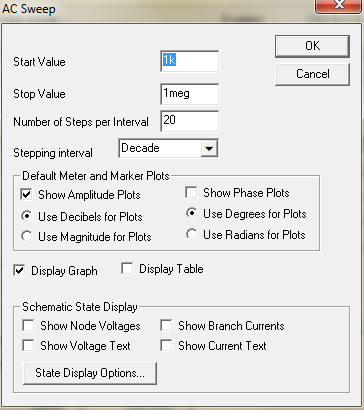Check Show Node Voltages
This screenshot has width=364, height=410.
[28, 325]
